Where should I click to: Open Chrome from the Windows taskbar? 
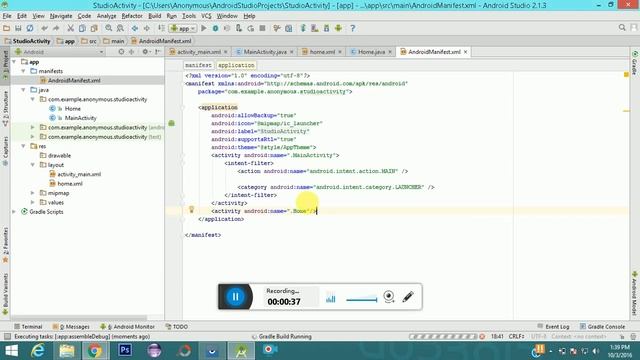[95, 351]
